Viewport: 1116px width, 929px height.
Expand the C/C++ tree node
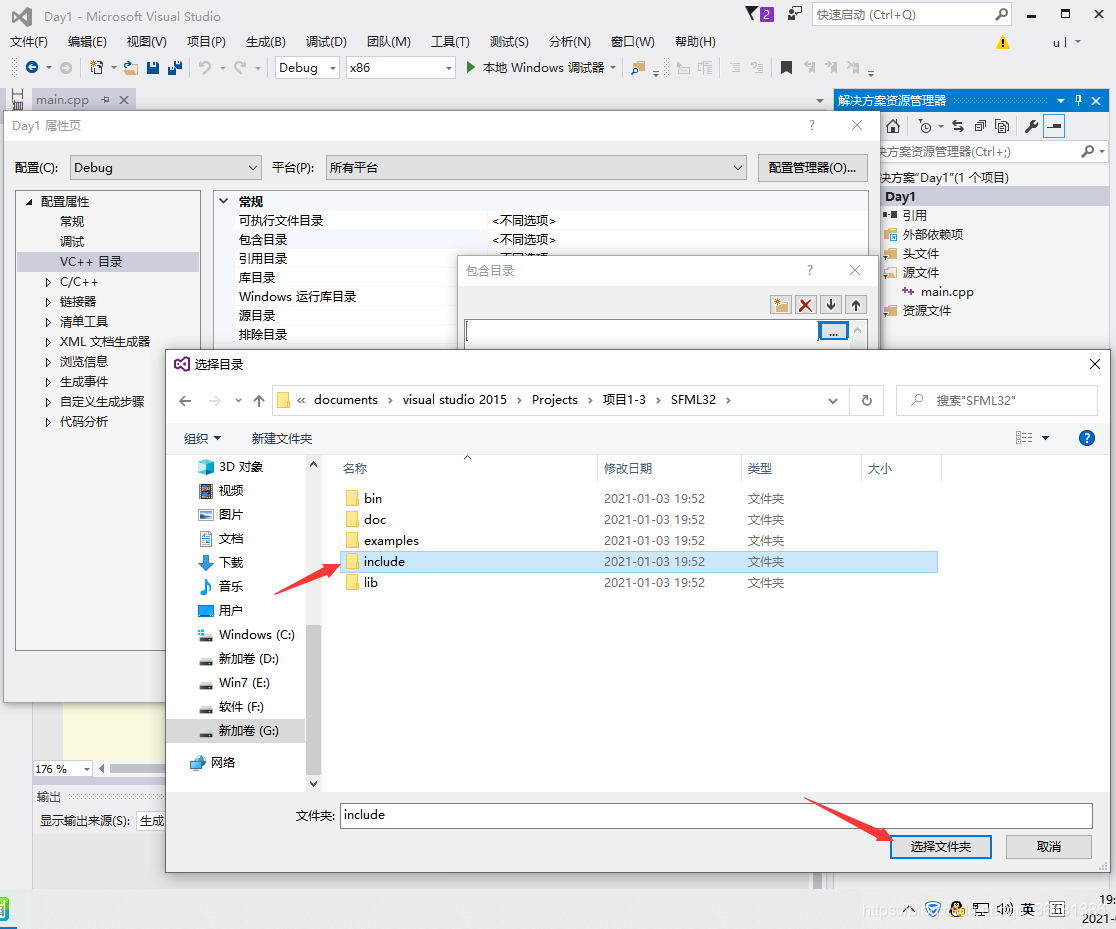tap(48, 283)
